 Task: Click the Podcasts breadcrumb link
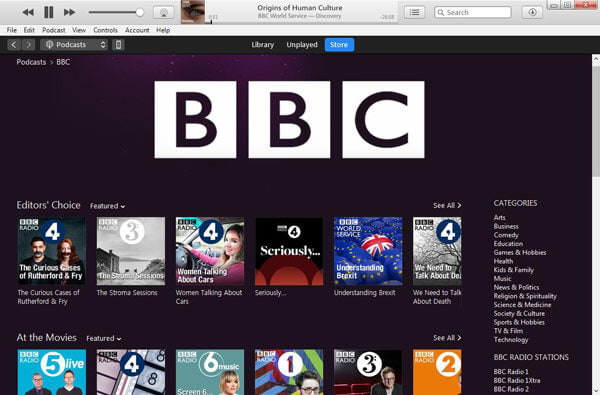(31, 62)
